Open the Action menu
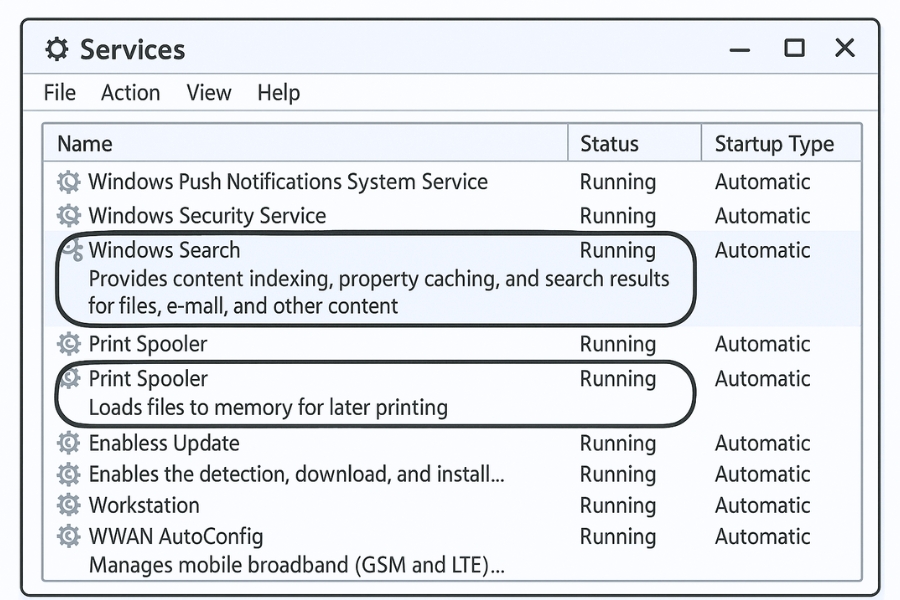This screenshot has height=600, width=900. coord(130,93)
